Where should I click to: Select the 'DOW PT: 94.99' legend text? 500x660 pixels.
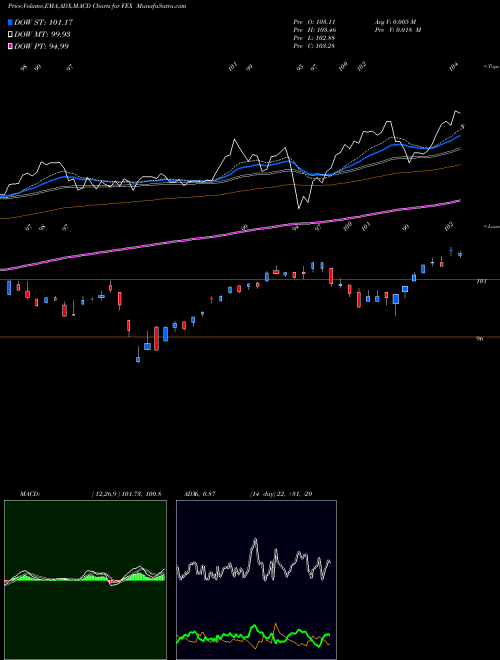click(41, 47)
